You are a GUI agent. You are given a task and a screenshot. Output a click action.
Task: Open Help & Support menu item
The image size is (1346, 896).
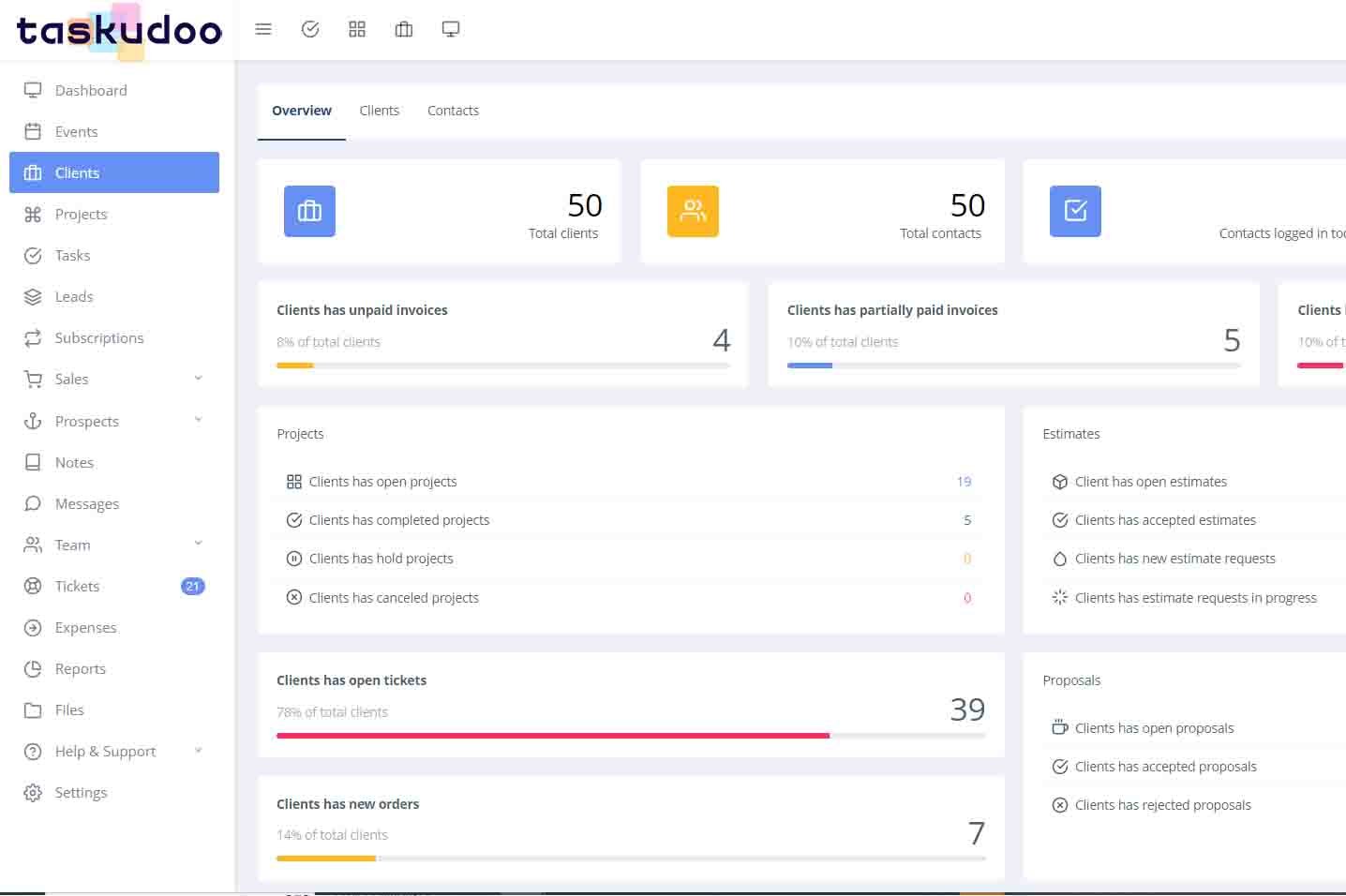[x=114, y=751]
